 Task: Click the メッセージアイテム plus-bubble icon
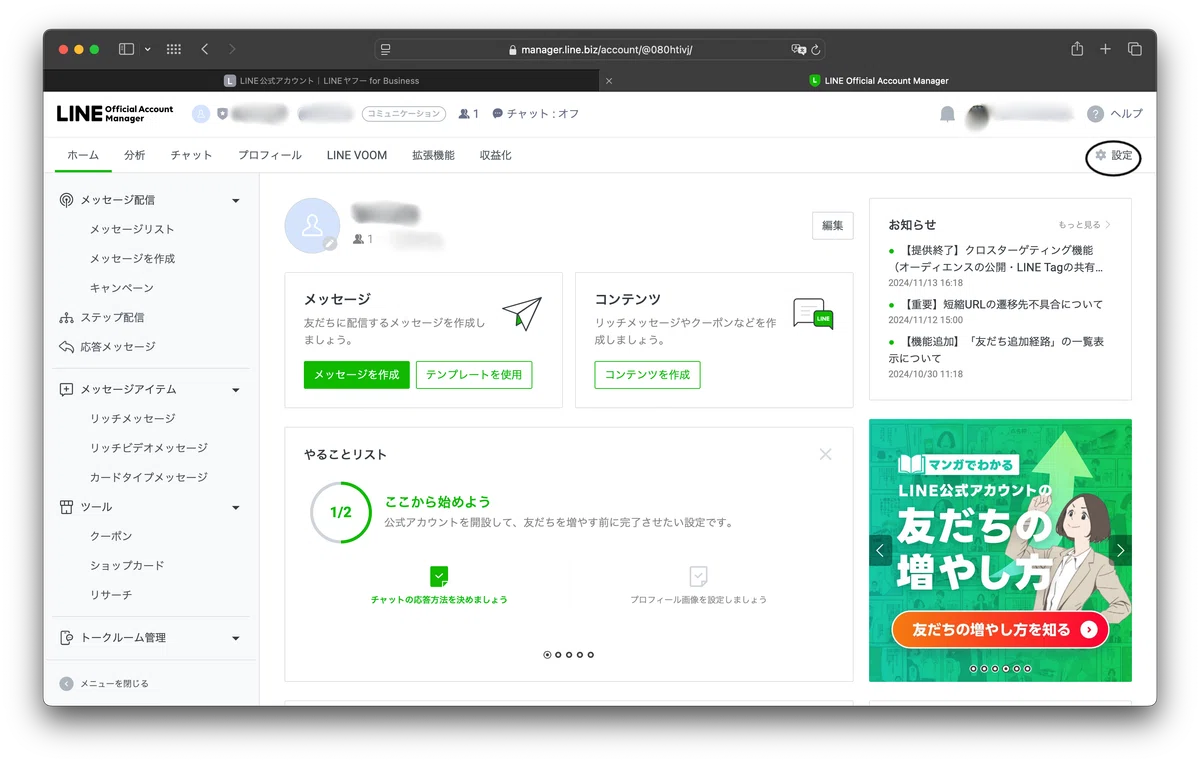66,389
